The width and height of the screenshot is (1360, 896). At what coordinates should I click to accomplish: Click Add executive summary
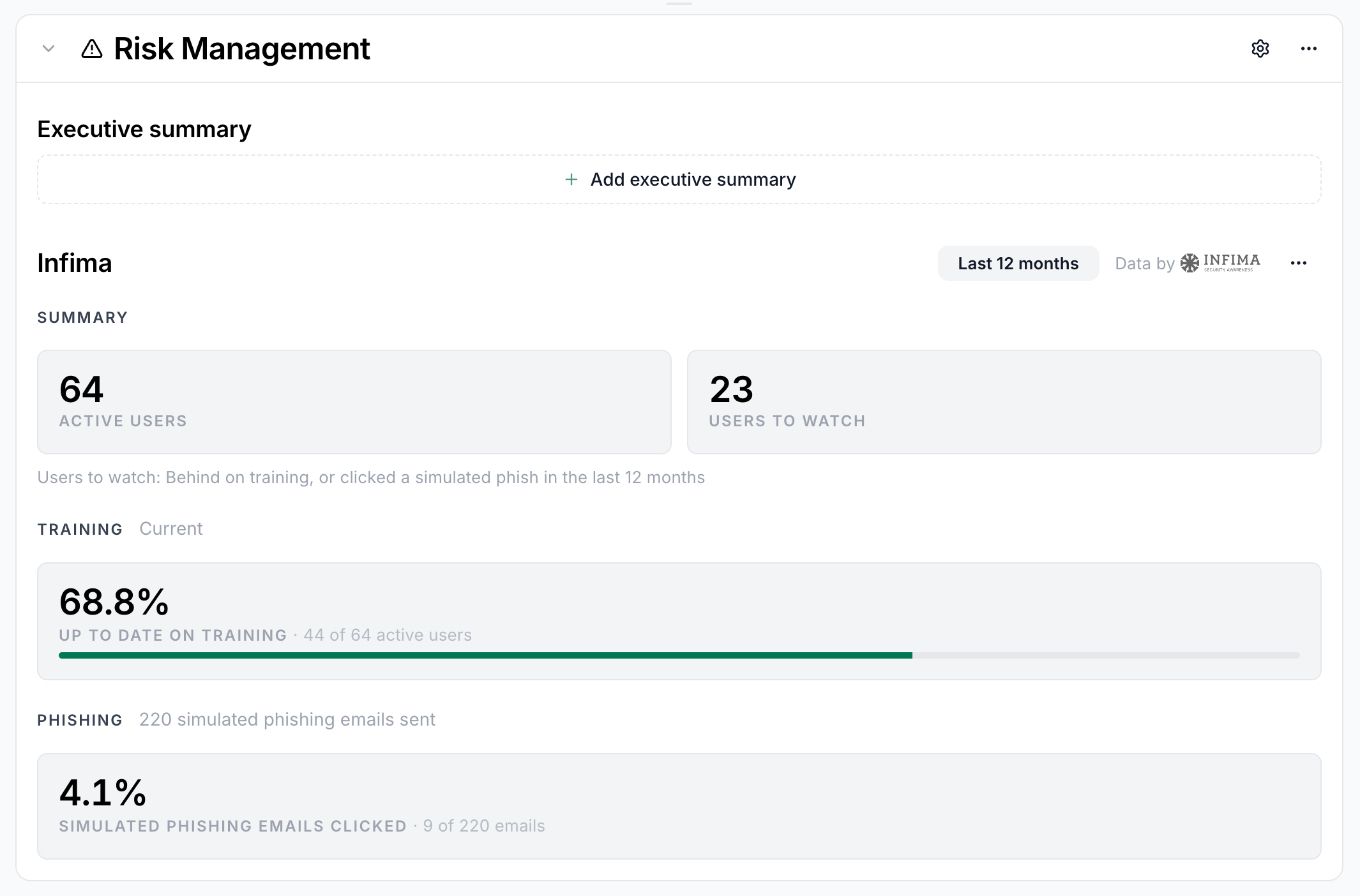pos(679,180)
